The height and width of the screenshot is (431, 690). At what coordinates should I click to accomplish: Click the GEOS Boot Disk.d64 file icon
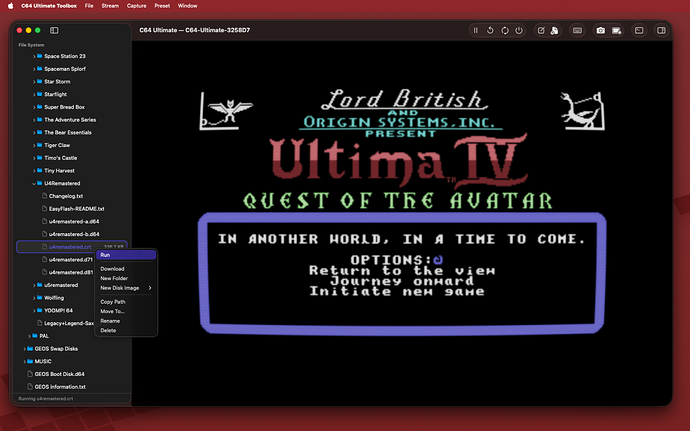30,374
